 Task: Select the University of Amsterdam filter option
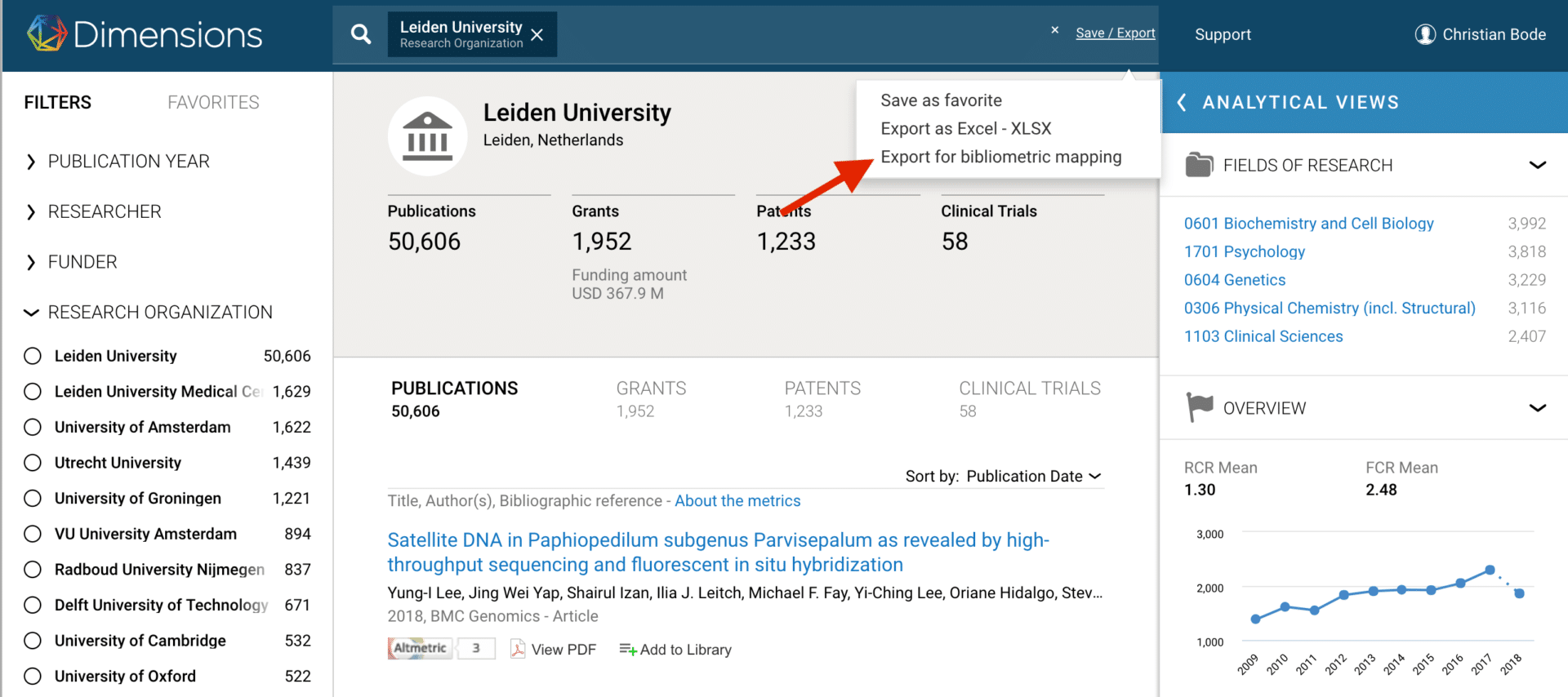pyautogui.click(x=33, y=427)
